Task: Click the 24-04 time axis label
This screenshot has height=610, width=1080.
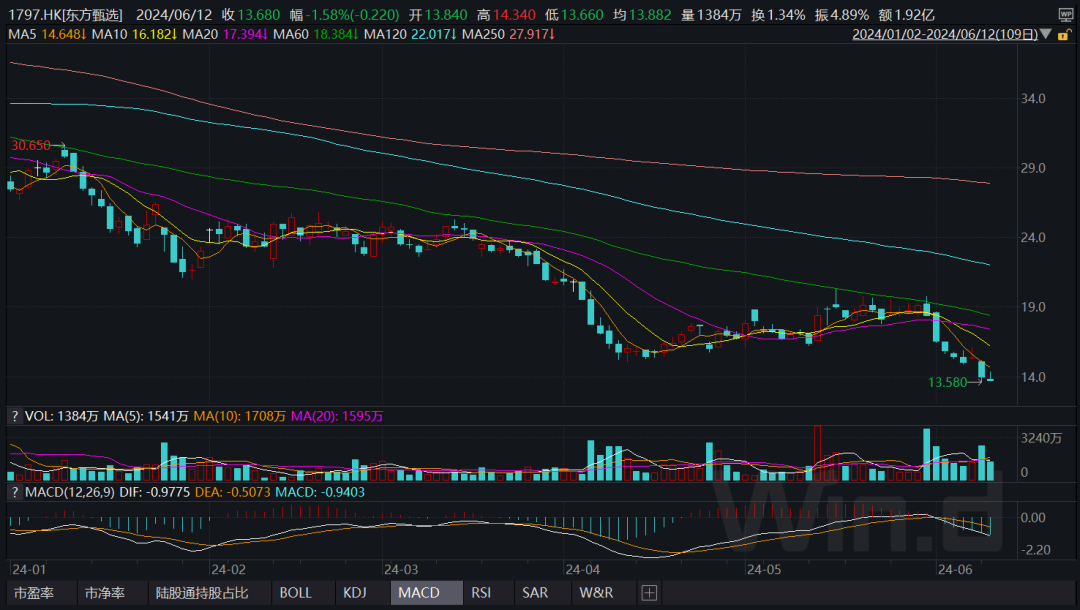Action: 583,569
